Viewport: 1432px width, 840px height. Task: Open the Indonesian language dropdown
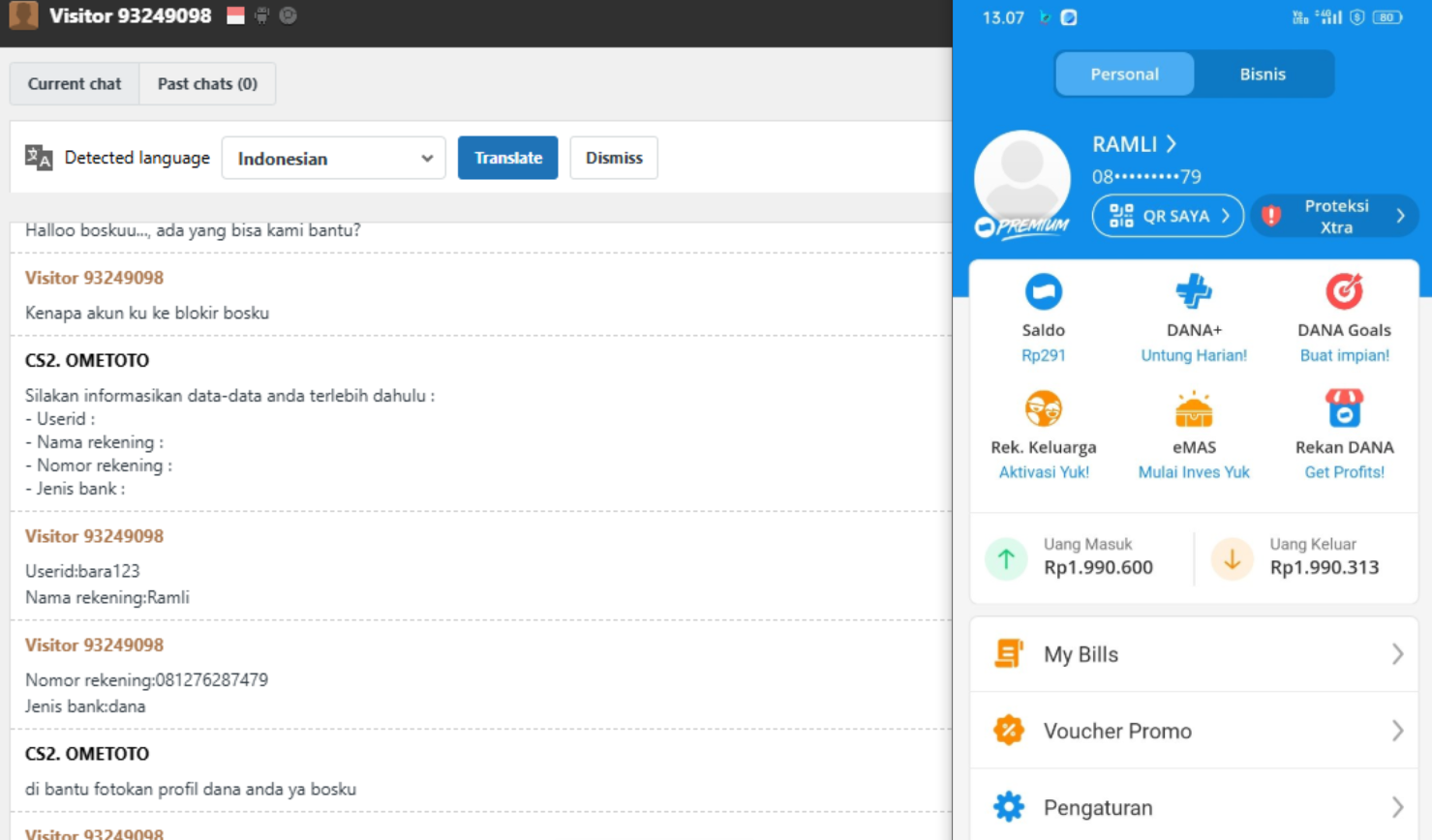pyautogui.click(x=333, y=158)
